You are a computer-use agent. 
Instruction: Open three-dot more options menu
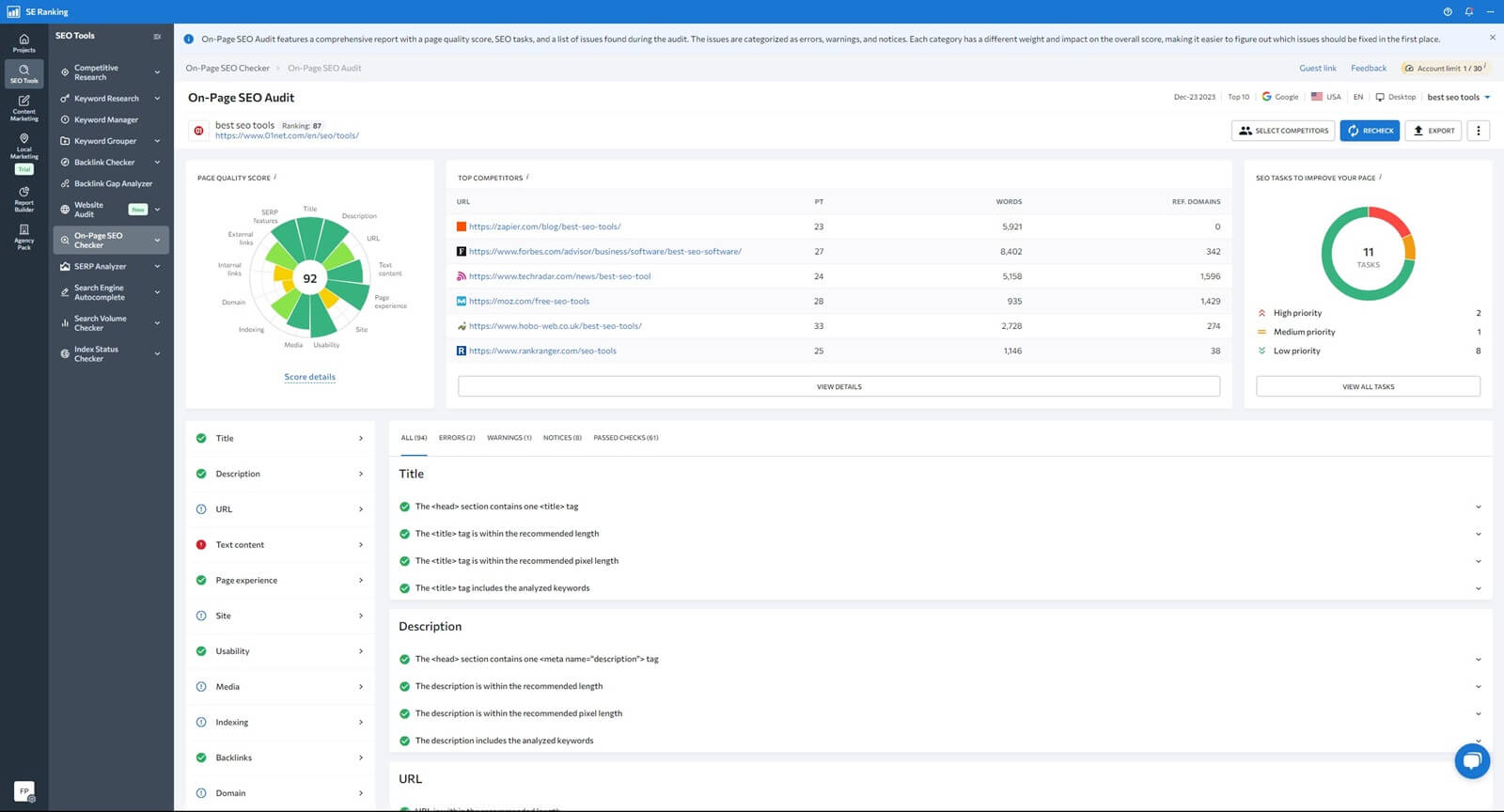[1478, 131]
